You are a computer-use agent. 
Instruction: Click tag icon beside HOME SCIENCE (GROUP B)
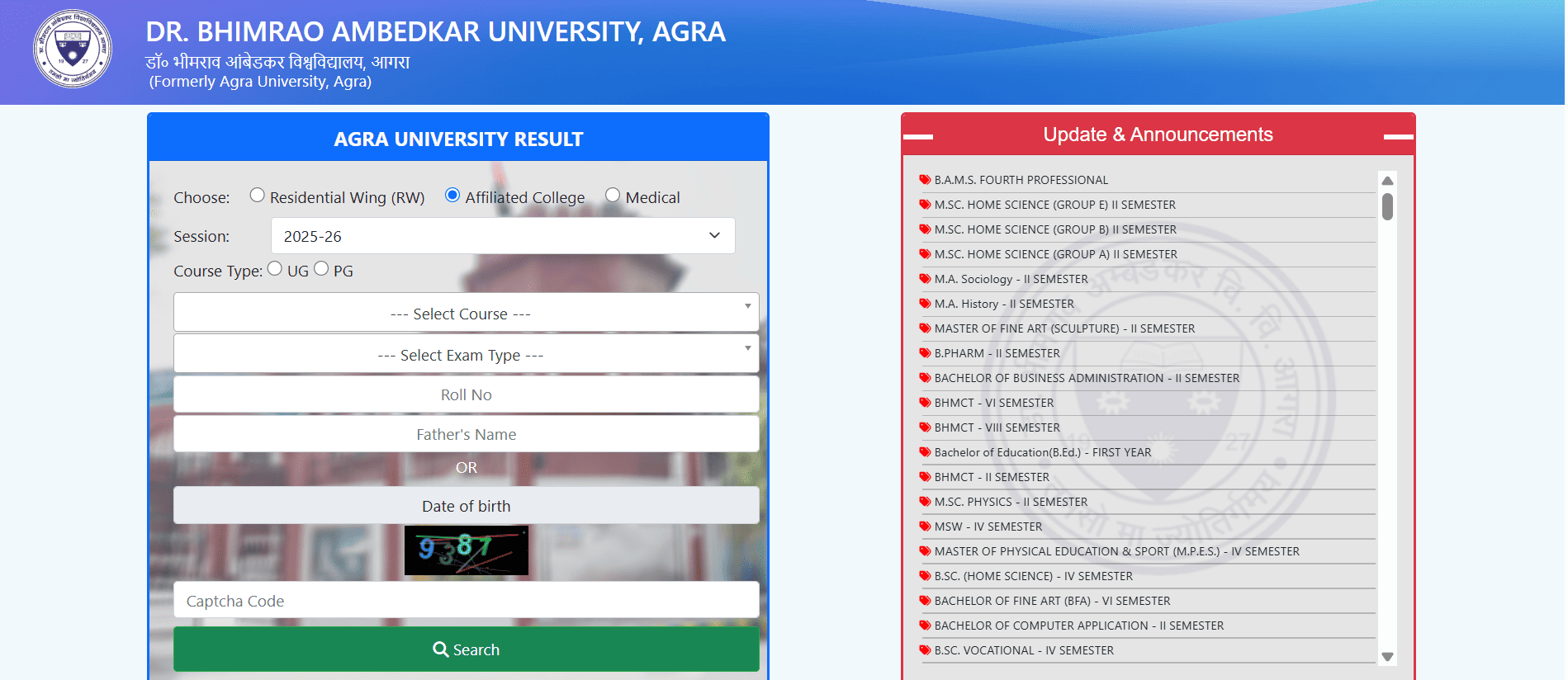(x=925, y=229)
